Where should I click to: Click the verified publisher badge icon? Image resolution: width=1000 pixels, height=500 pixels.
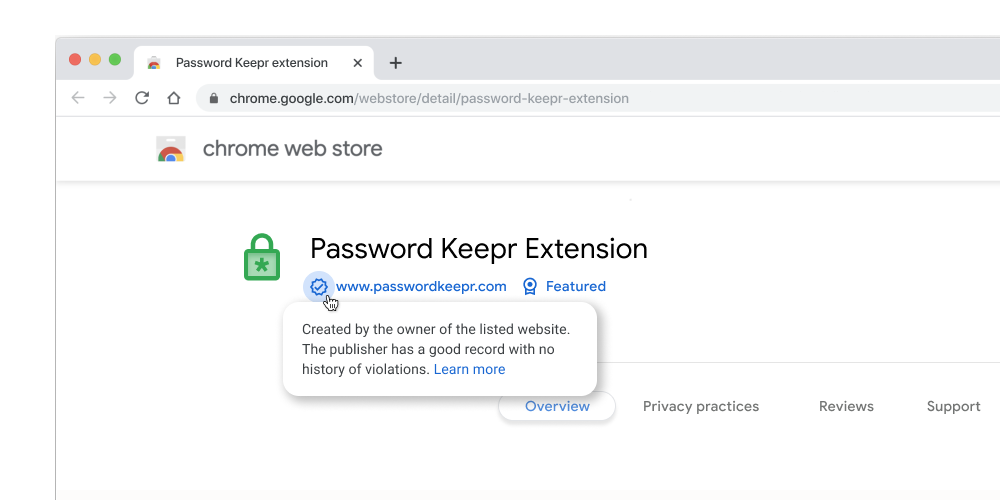(x=319, y=287)
